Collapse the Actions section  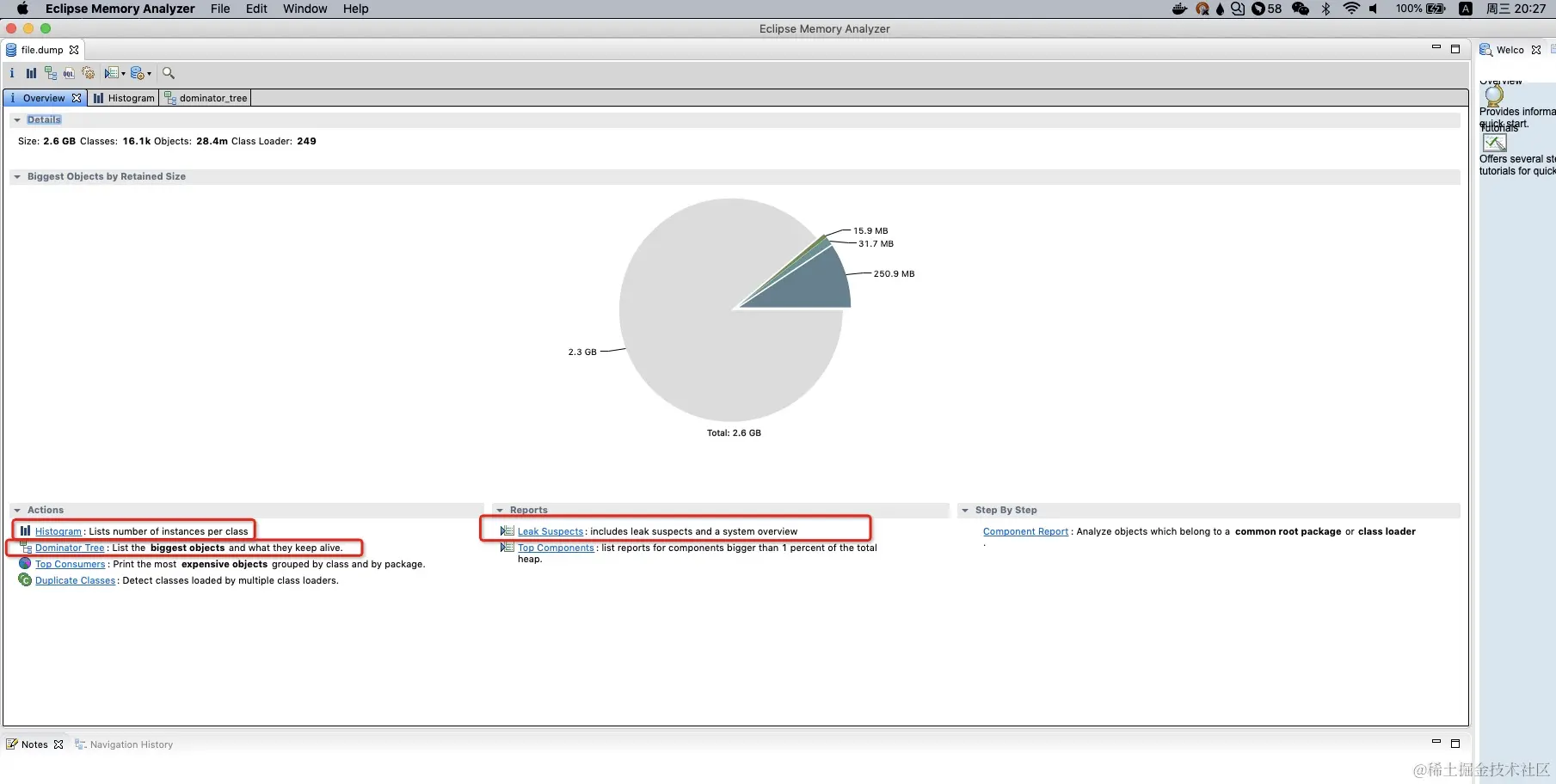(17, 510)
